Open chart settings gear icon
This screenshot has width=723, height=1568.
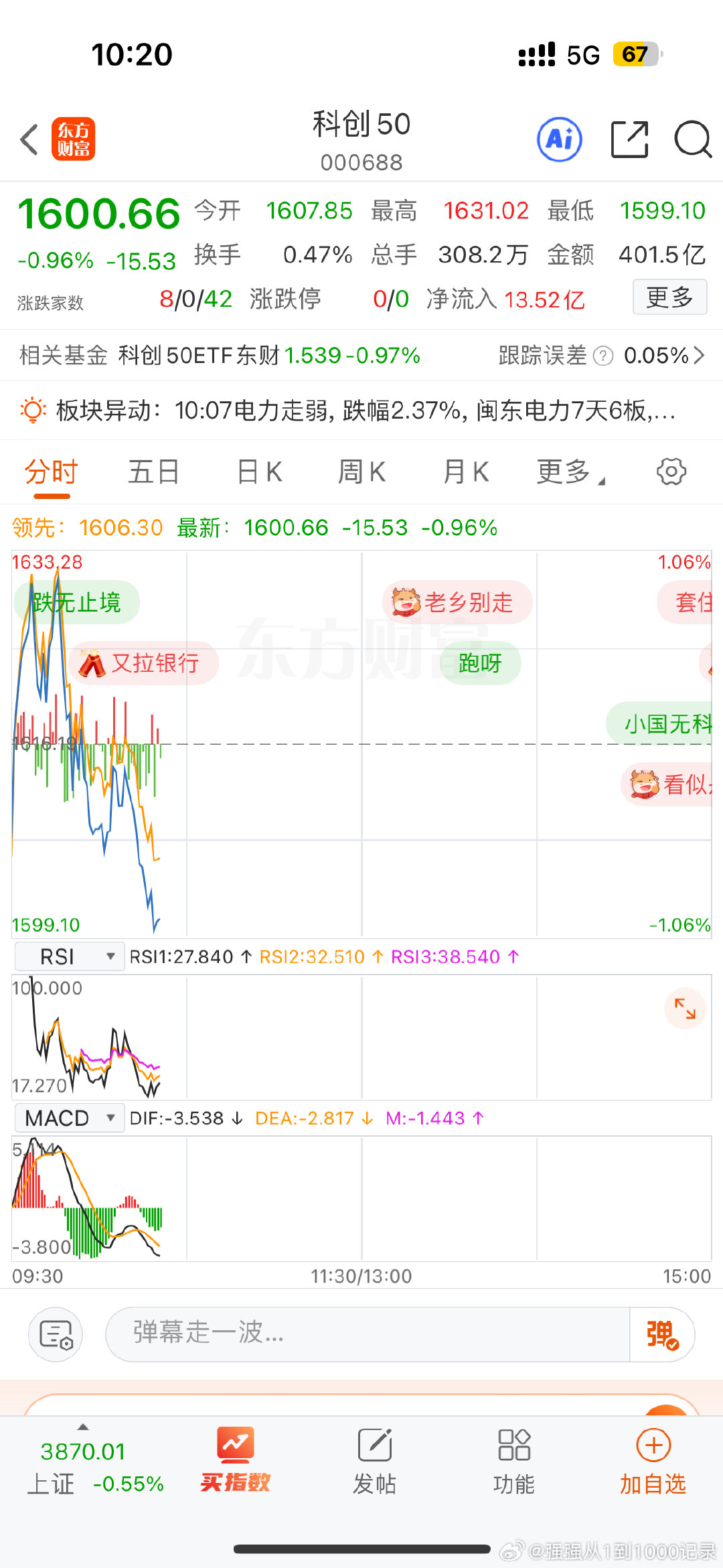tap(671, 472)
